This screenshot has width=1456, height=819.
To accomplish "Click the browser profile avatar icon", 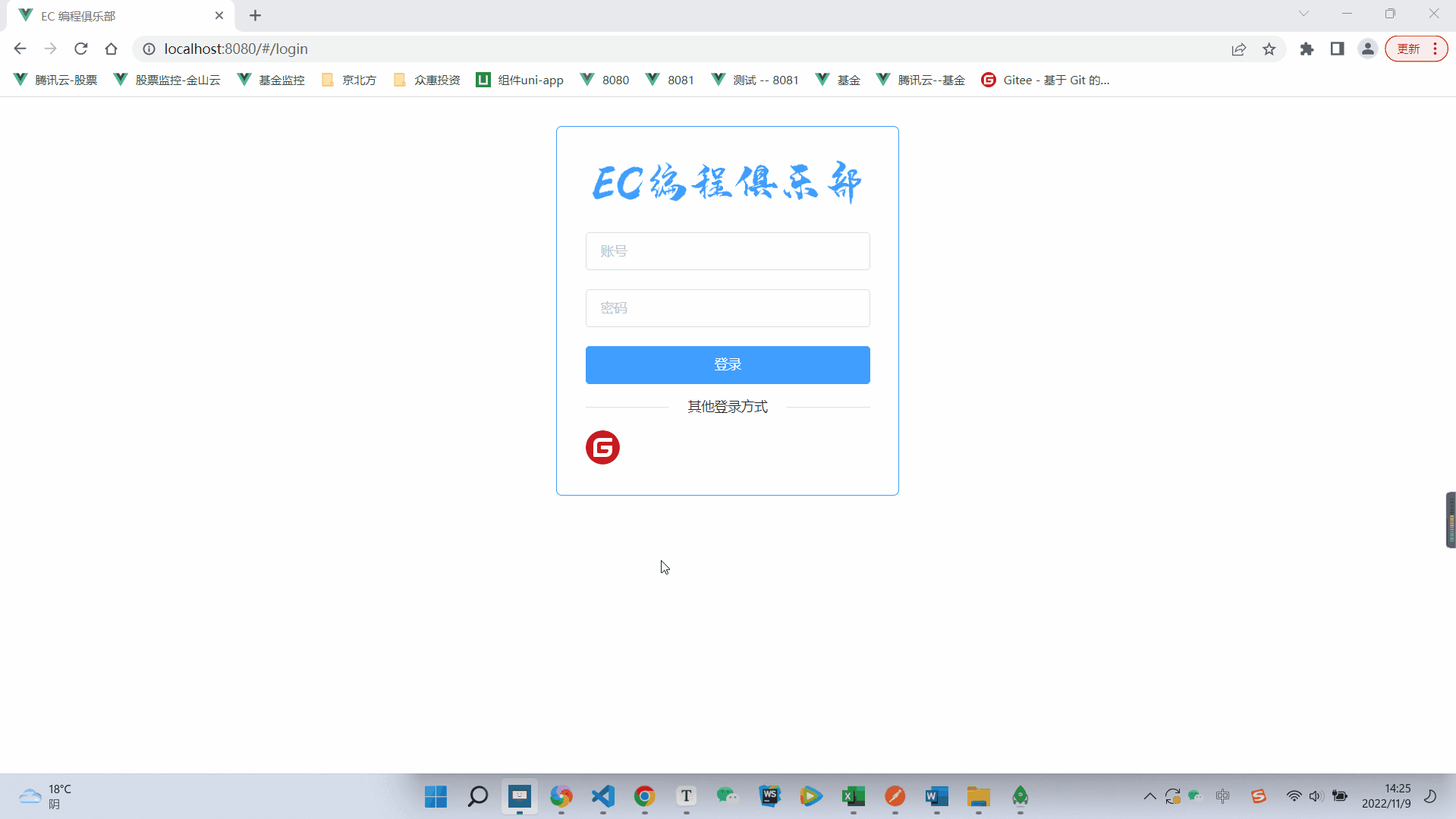I will [1367, 49].
